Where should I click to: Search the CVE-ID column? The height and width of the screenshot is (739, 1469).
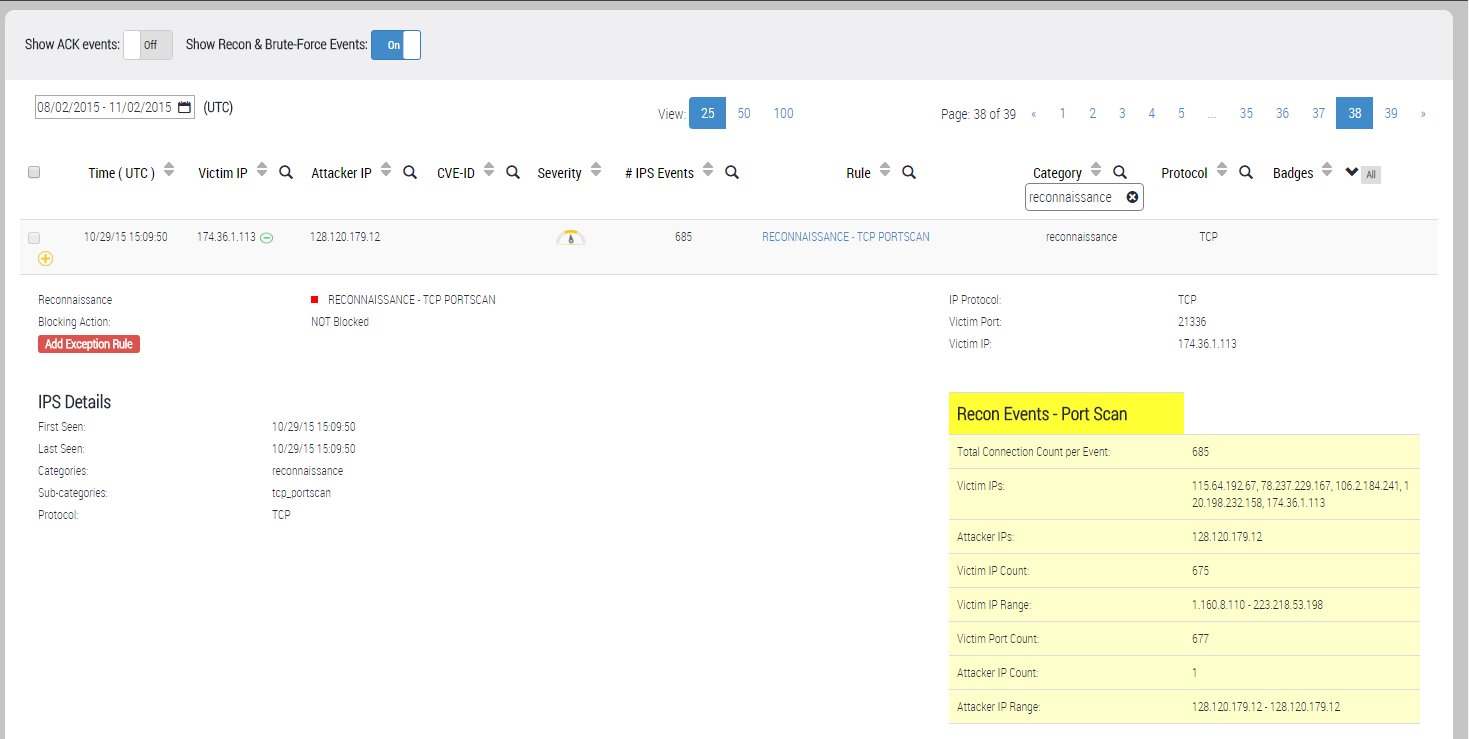(x=513, y=172)
